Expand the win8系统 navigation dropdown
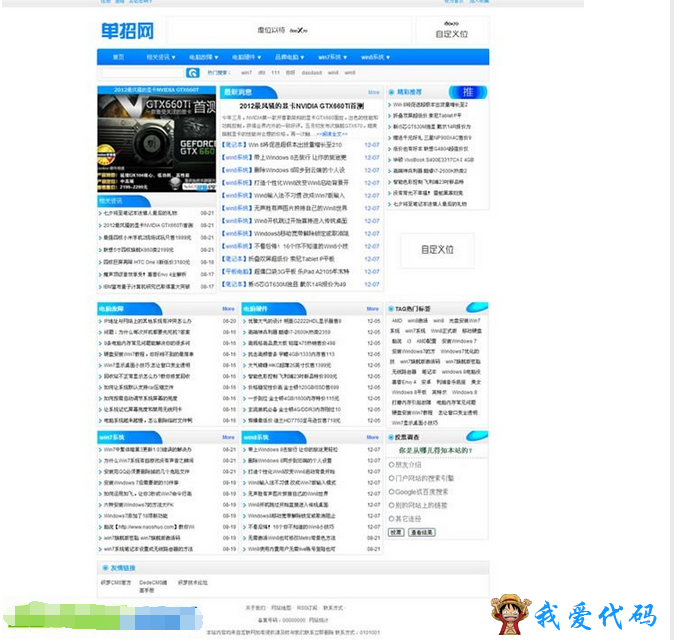 coord(375,57)
